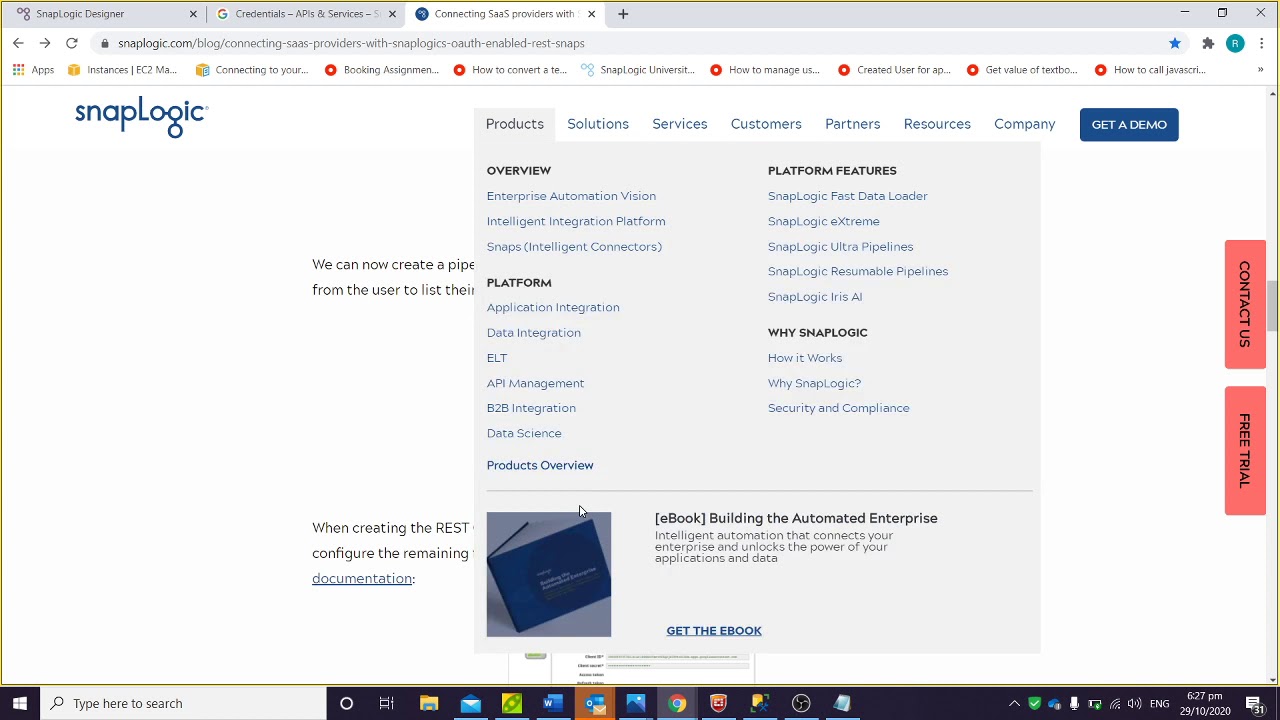Open Task View in the taskbar
1280x720 pixels.
click(387, 703)
